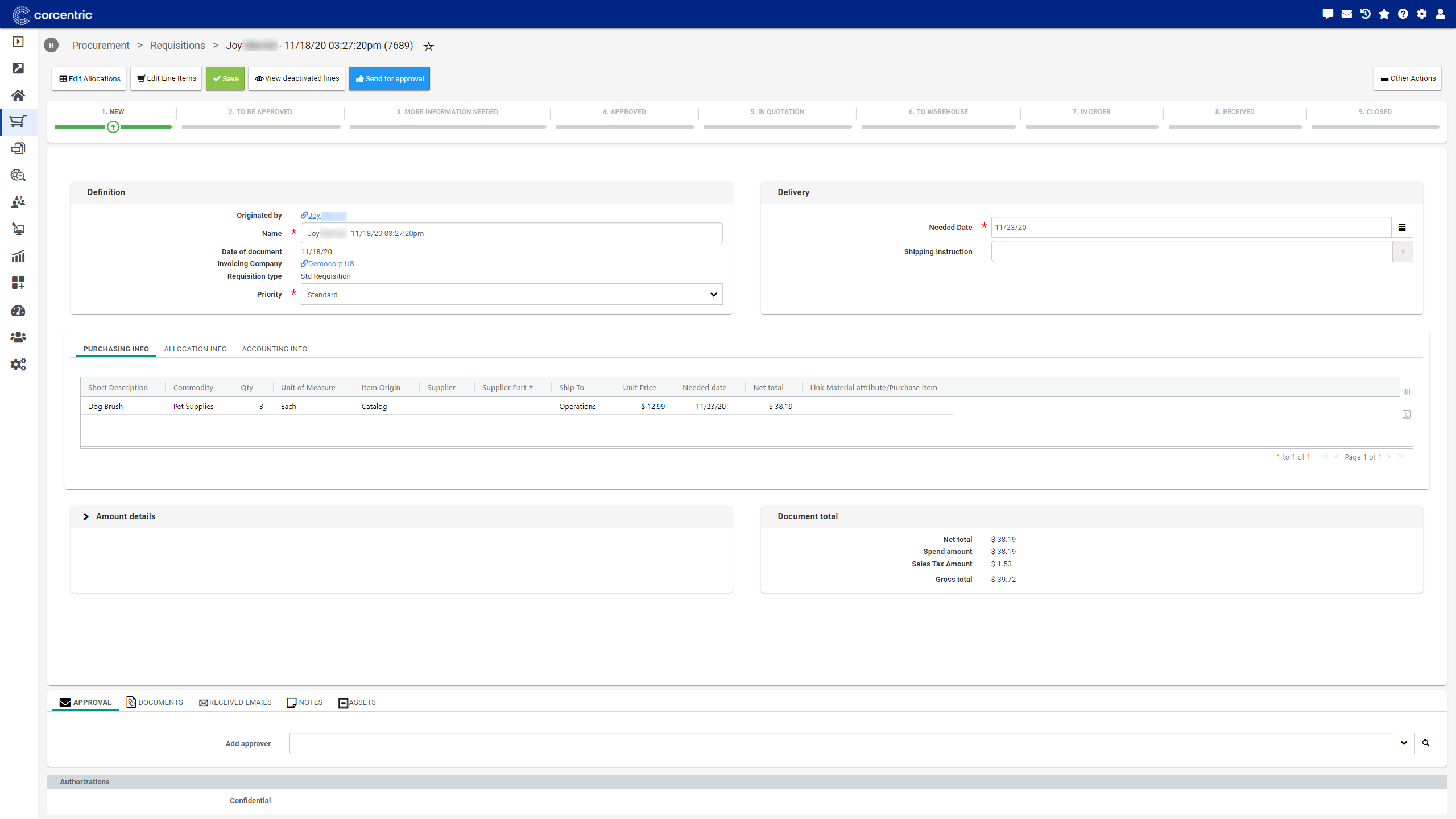Click the shopping cart Procurement sidebar icon
Screen dimensions: 1456x819
18,122
